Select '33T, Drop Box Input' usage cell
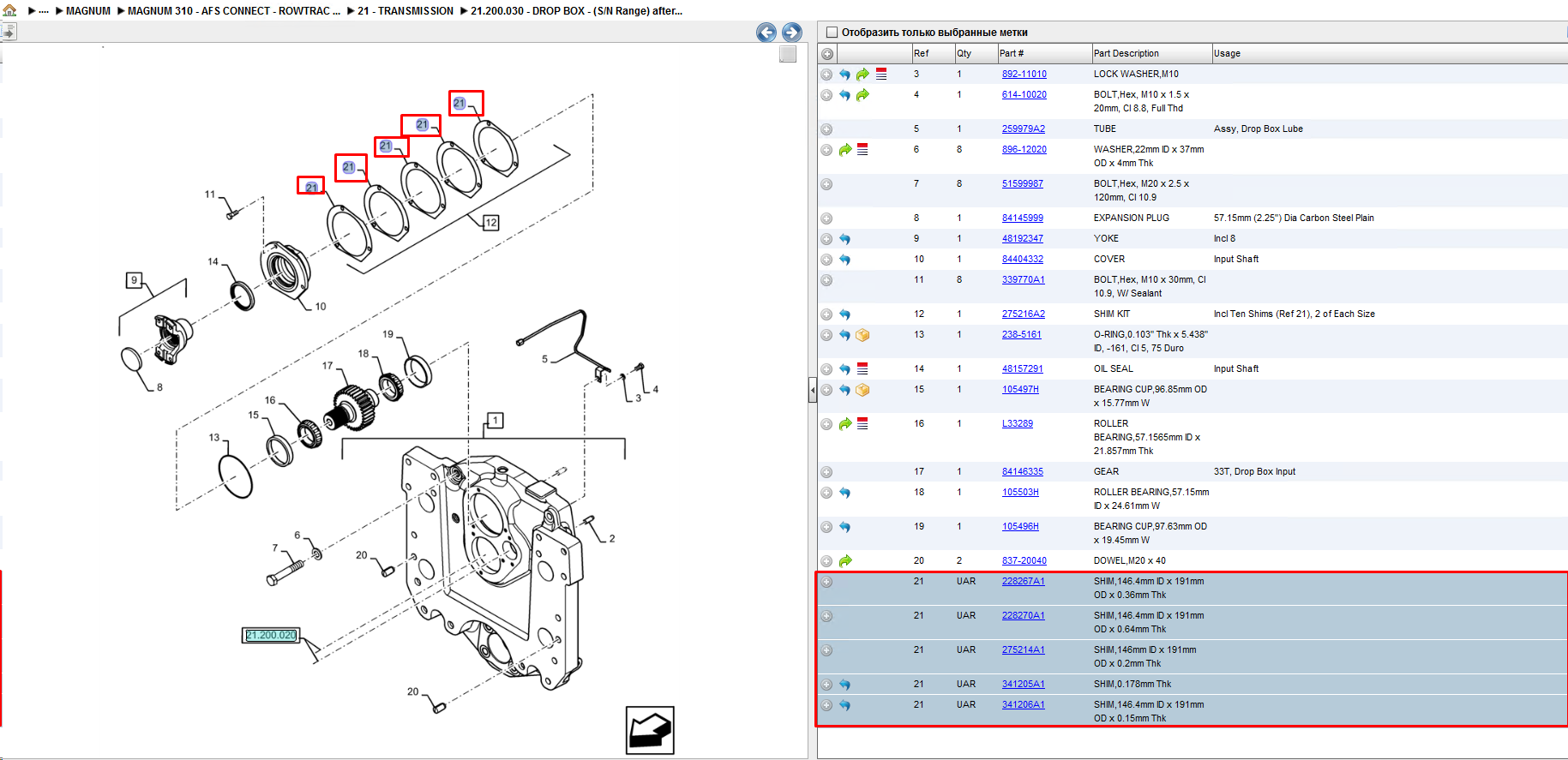 click(x=1255, y=472)
